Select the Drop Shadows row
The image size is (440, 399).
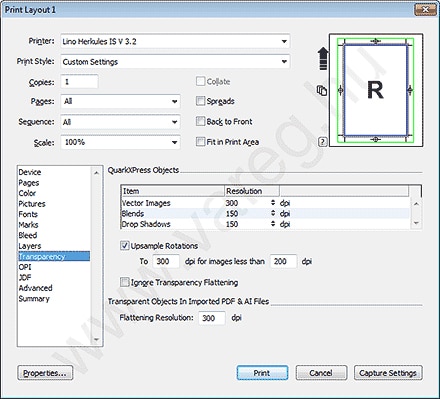click(x=265, y=224)
